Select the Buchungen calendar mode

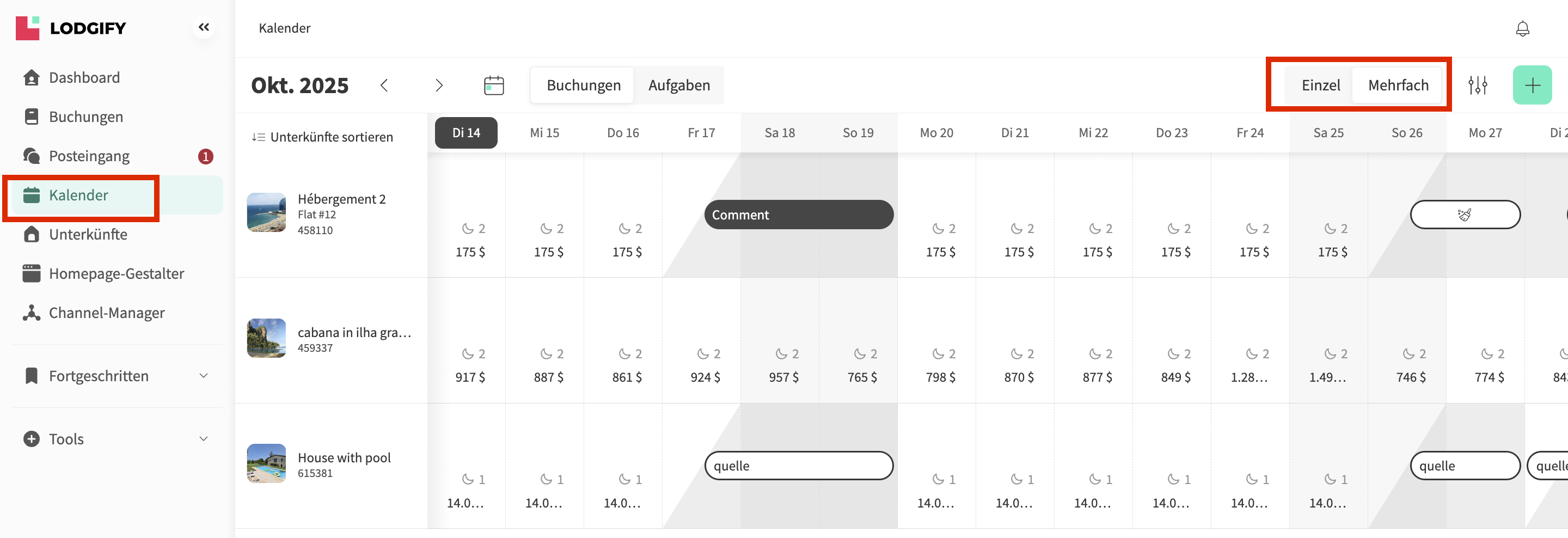(583, 85)
